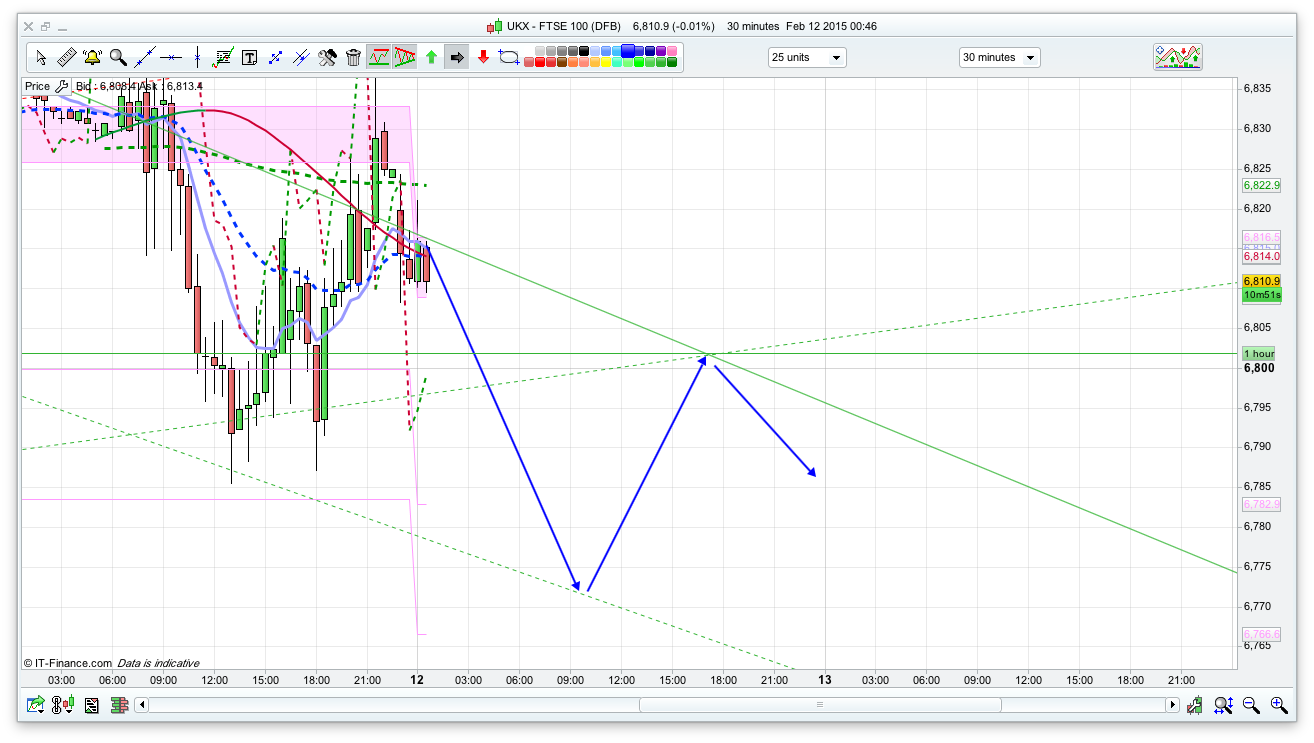The image size is (1314, 743).
Task: Select the text annotation tool
Action: pos(249,58)
